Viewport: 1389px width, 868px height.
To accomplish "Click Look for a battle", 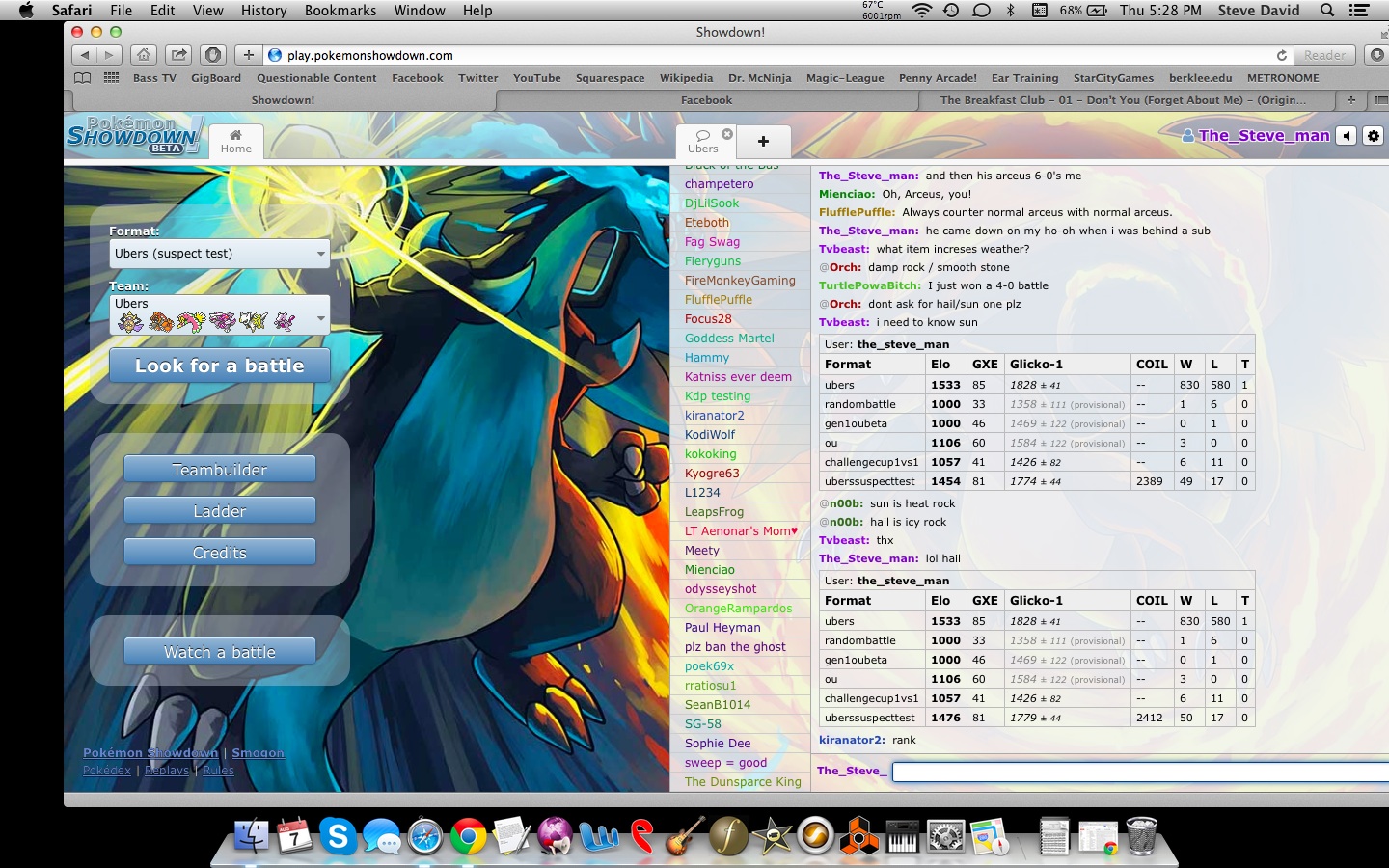I will coord(220,366).
